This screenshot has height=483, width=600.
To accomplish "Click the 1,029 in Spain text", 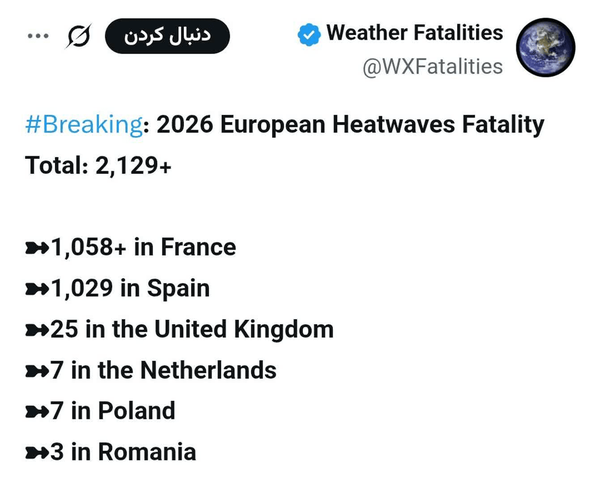I will tap(130, 289).
